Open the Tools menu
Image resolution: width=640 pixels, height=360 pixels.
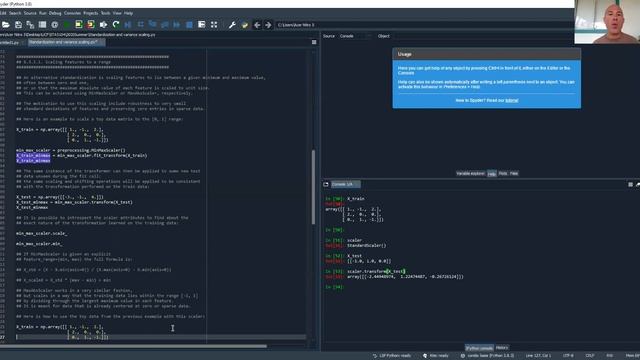tap(105, 13)
